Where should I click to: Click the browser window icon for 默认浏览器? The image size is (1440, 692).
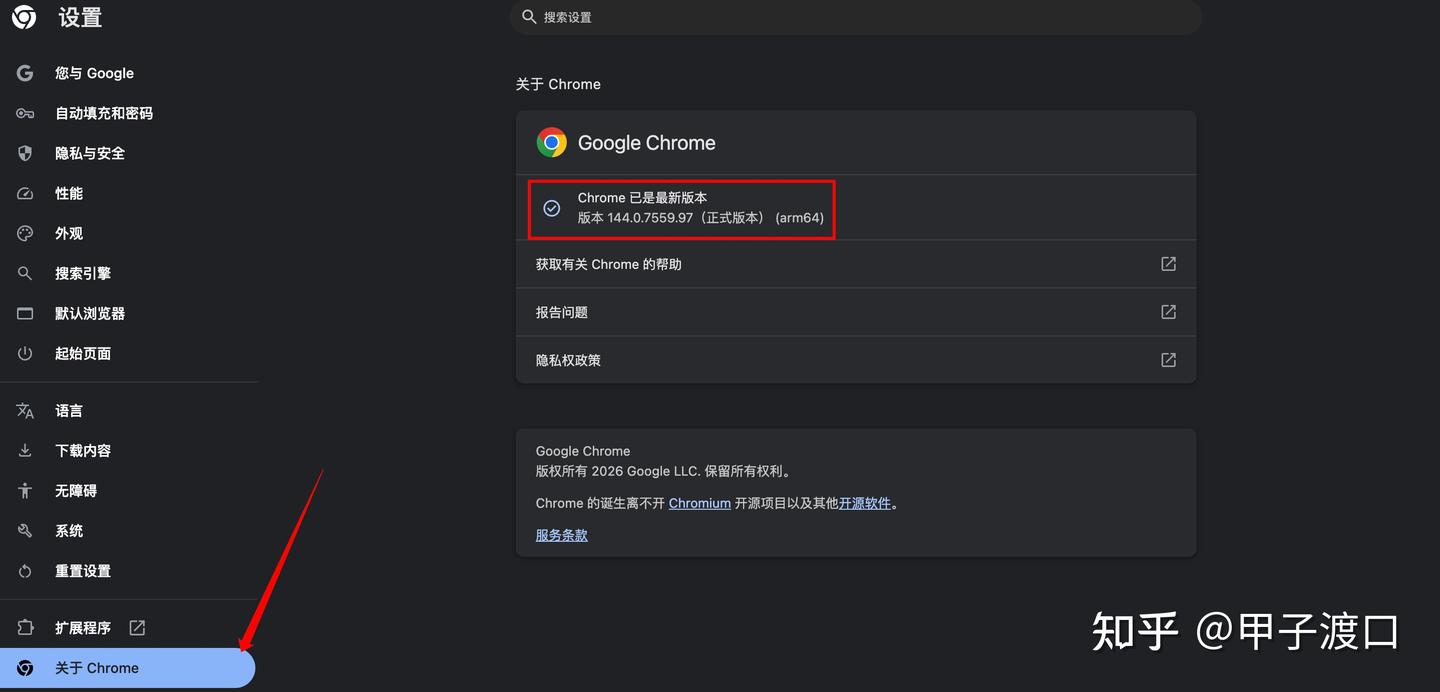25,313
